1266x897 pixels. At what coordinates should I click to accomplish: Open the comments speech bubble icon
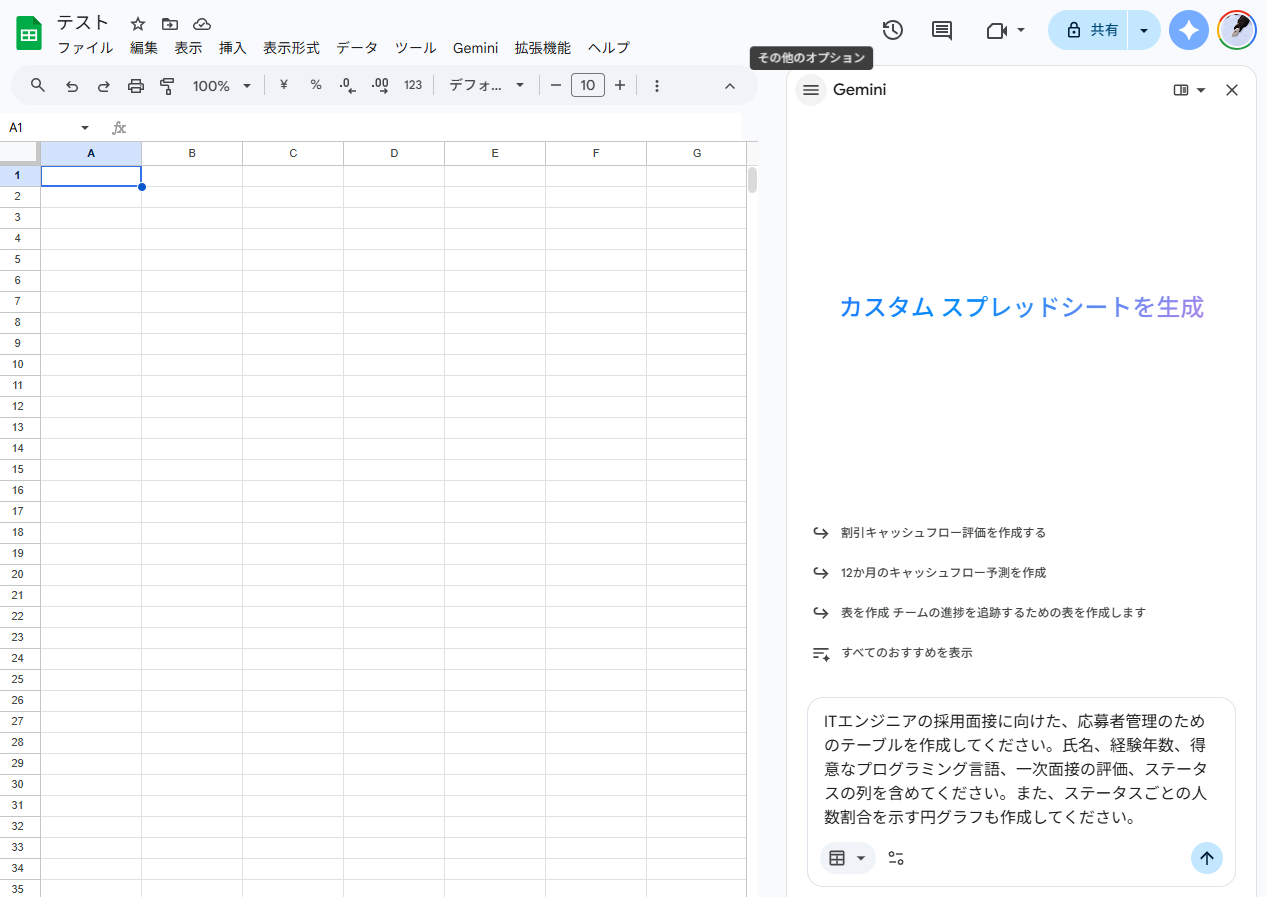(x=941, y=30)
